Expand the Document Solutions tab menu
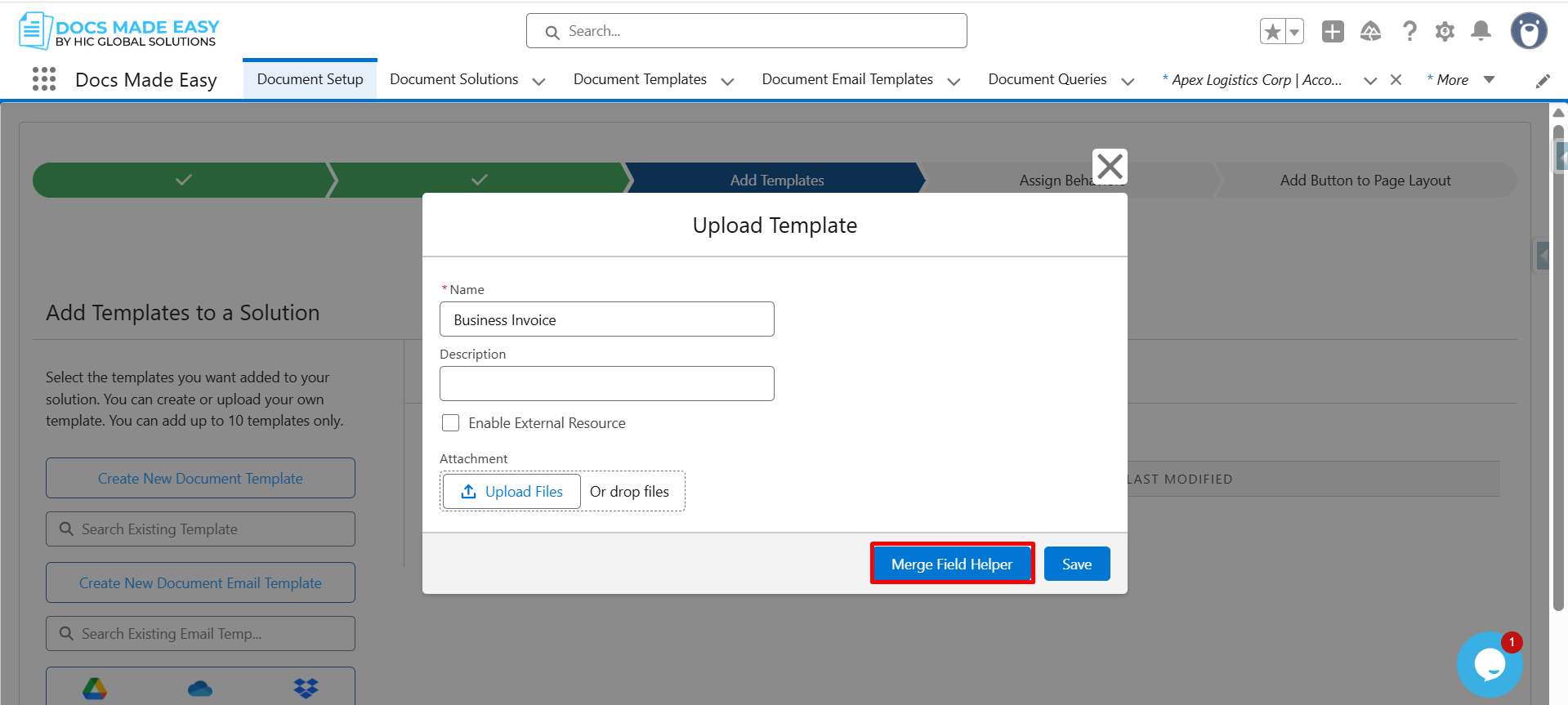 coord(538,81)
